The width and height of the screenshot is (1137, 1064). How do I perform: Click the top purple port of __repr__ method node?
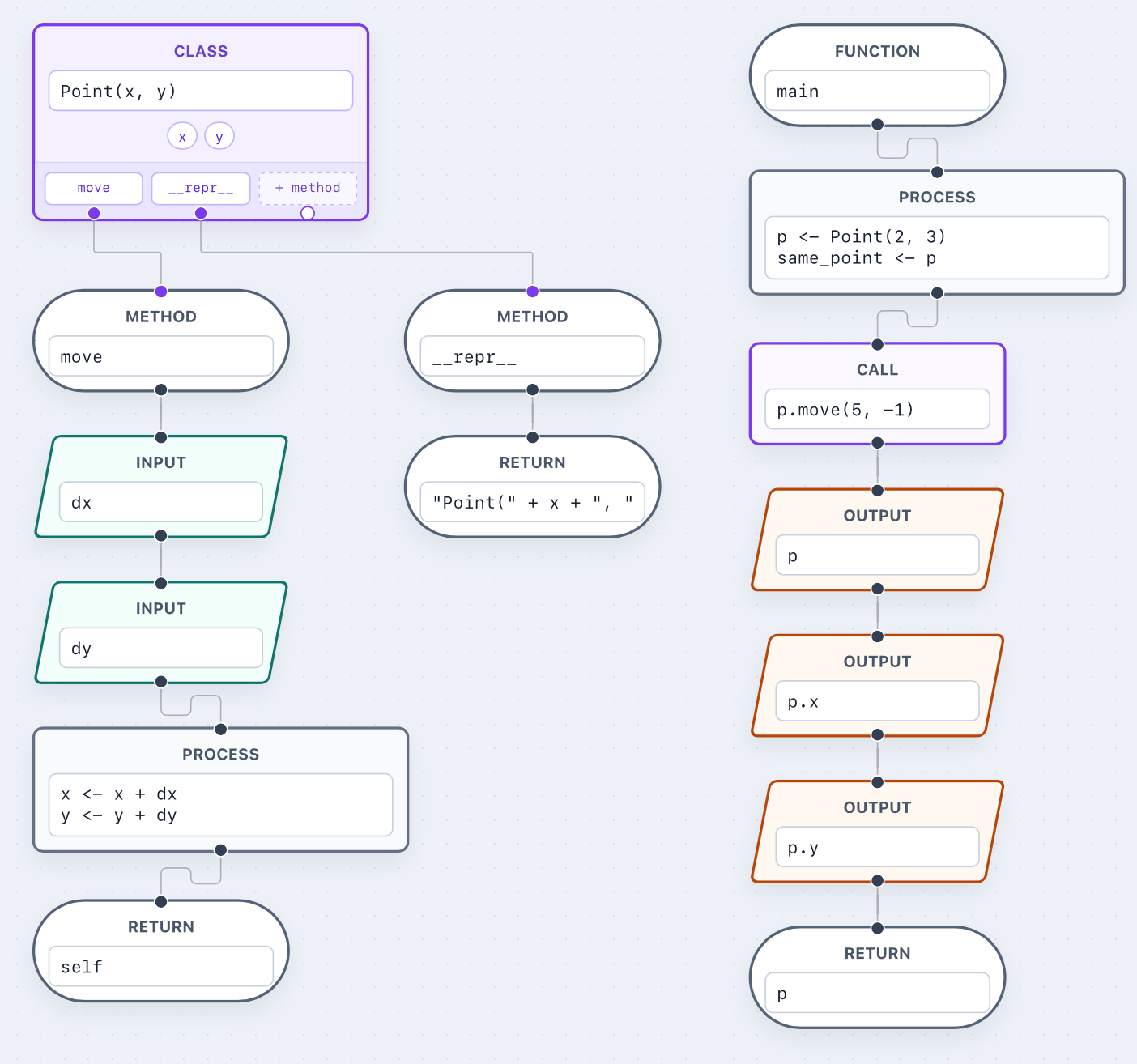(533, 292)
